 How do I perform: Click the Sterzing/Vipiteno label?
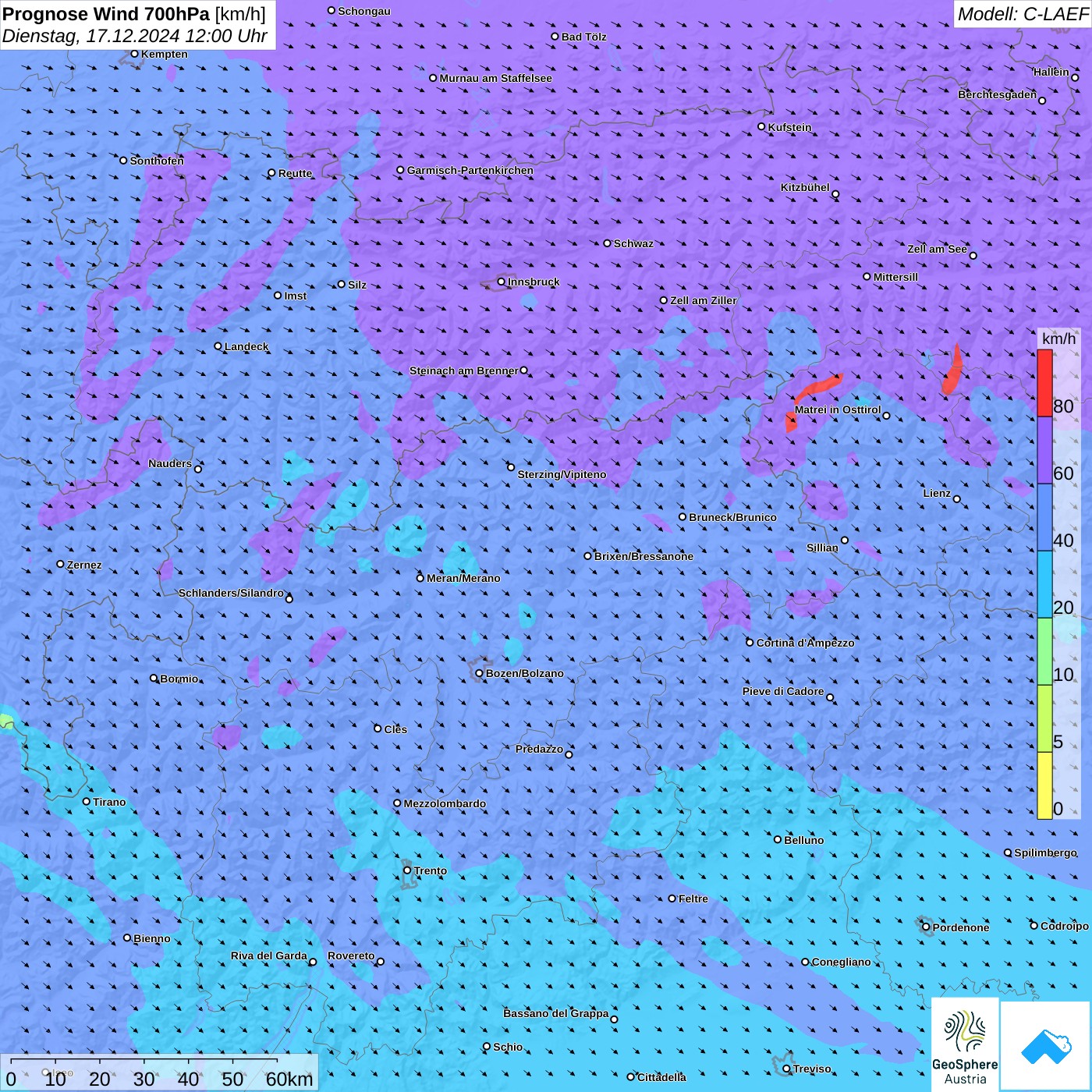(562, 474)
